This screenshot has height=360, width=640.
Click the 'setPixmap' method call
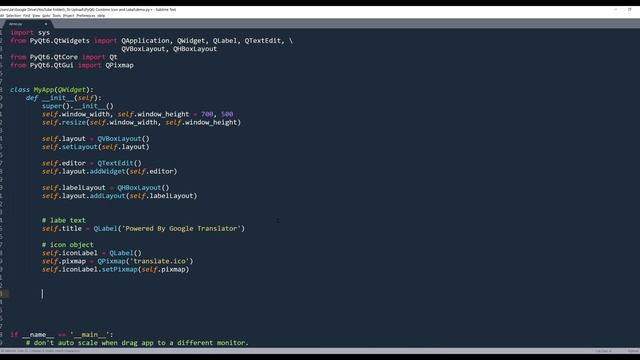120,269
